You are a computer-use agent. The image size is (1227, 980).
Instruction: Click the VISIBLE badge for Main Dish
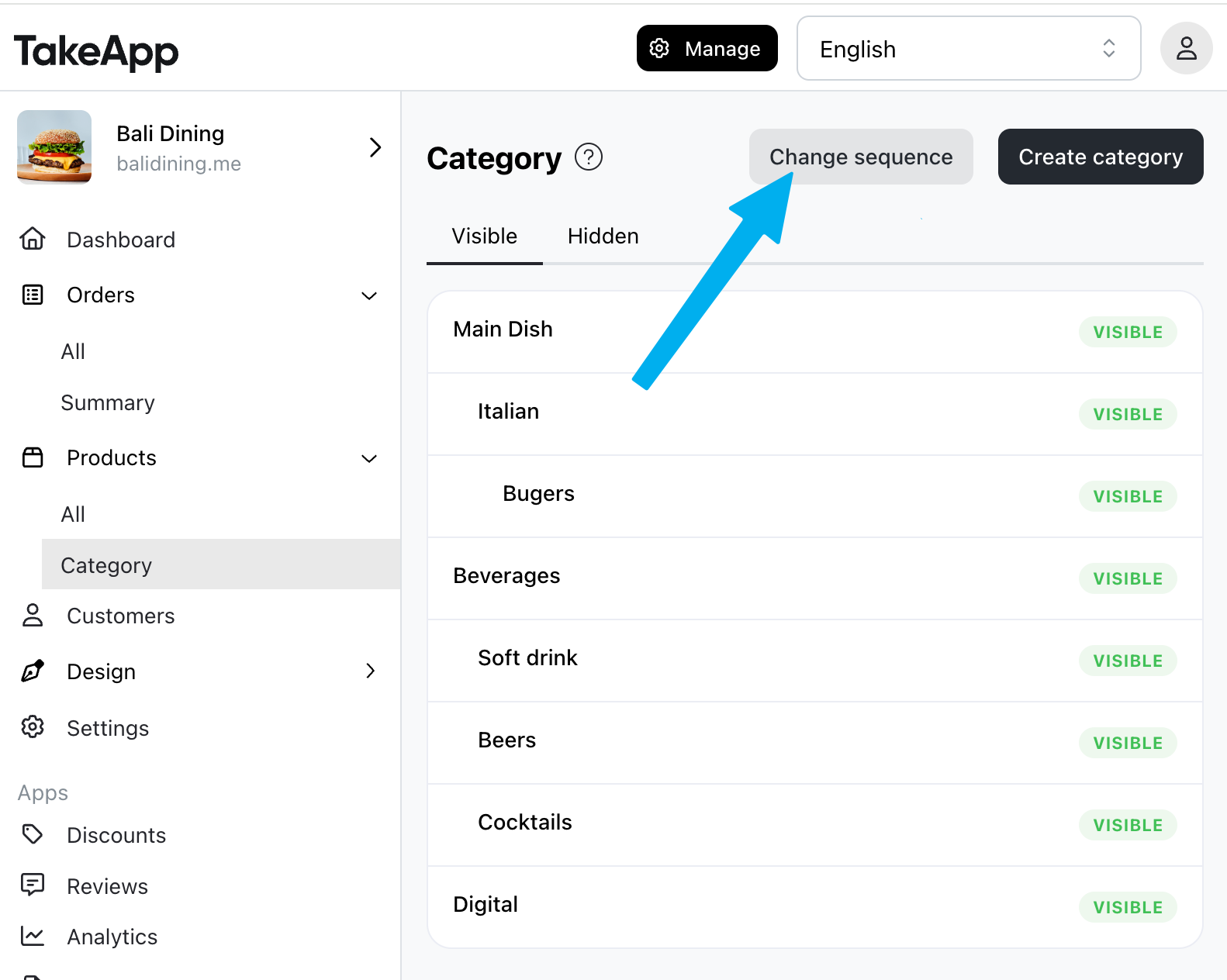[1128, 332]
